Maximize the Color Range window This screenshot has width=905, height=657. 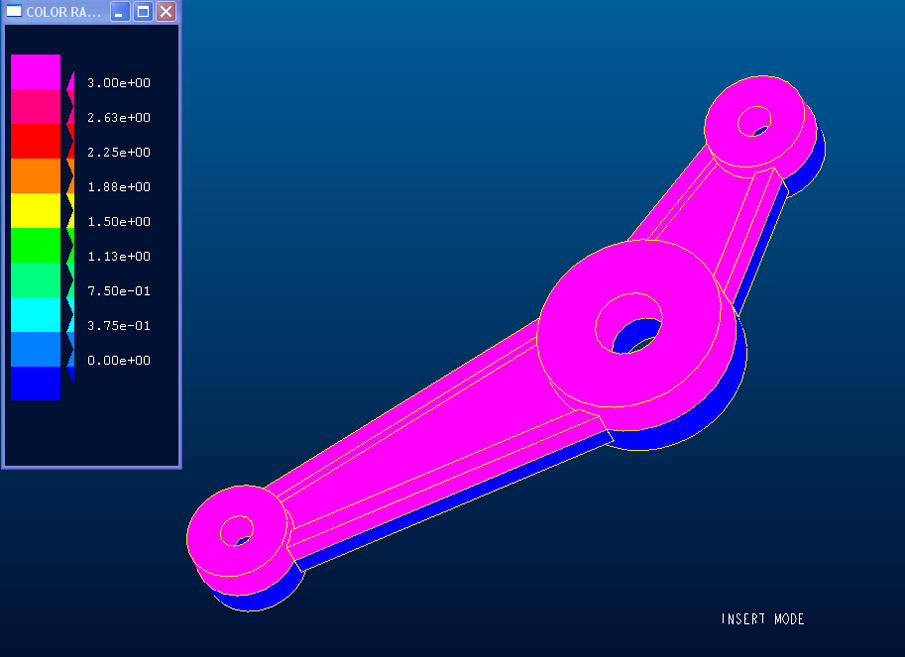click(x=143, y=12)
